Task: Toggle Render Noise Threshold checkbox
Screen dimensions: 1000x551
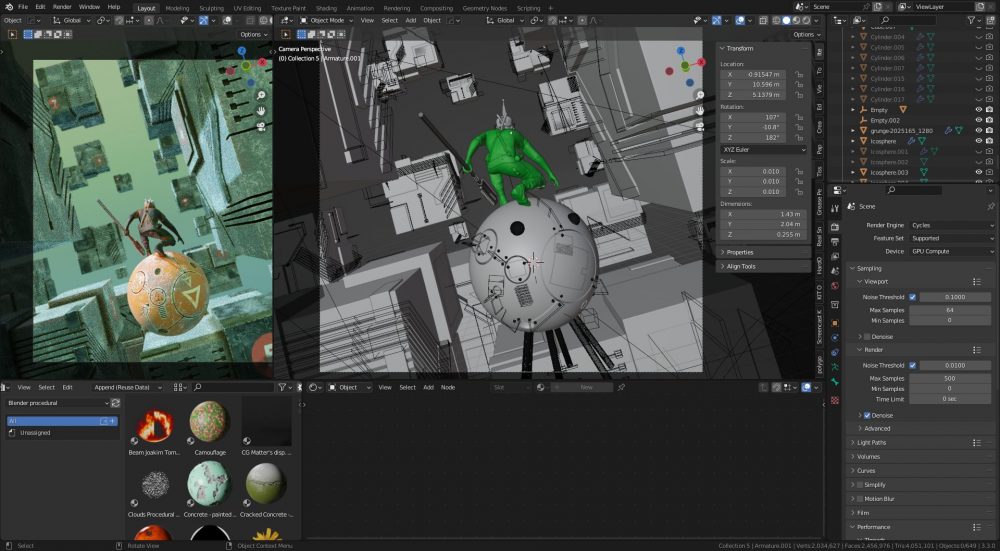Action: 913,365
